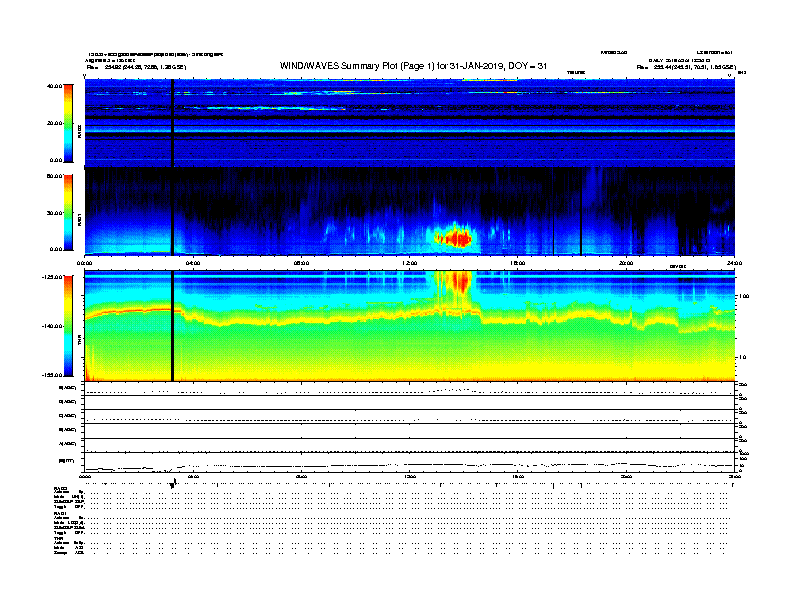Click the 100 tick label right of TNR

(744, 296)
